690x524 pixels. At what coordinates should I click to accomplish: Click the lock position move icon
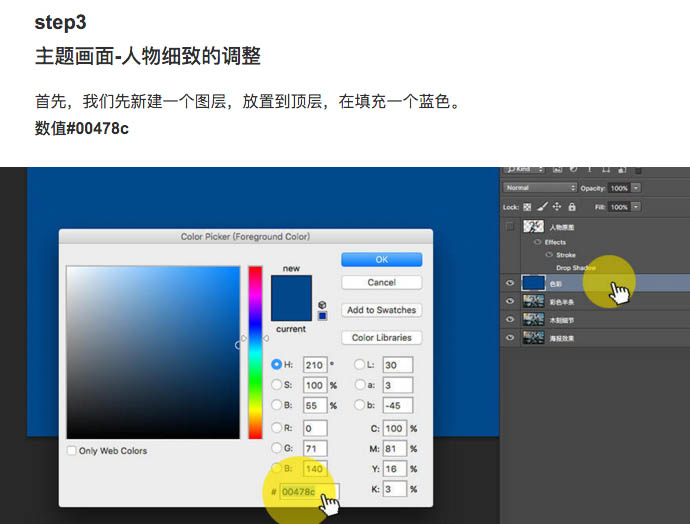point(557,206)
